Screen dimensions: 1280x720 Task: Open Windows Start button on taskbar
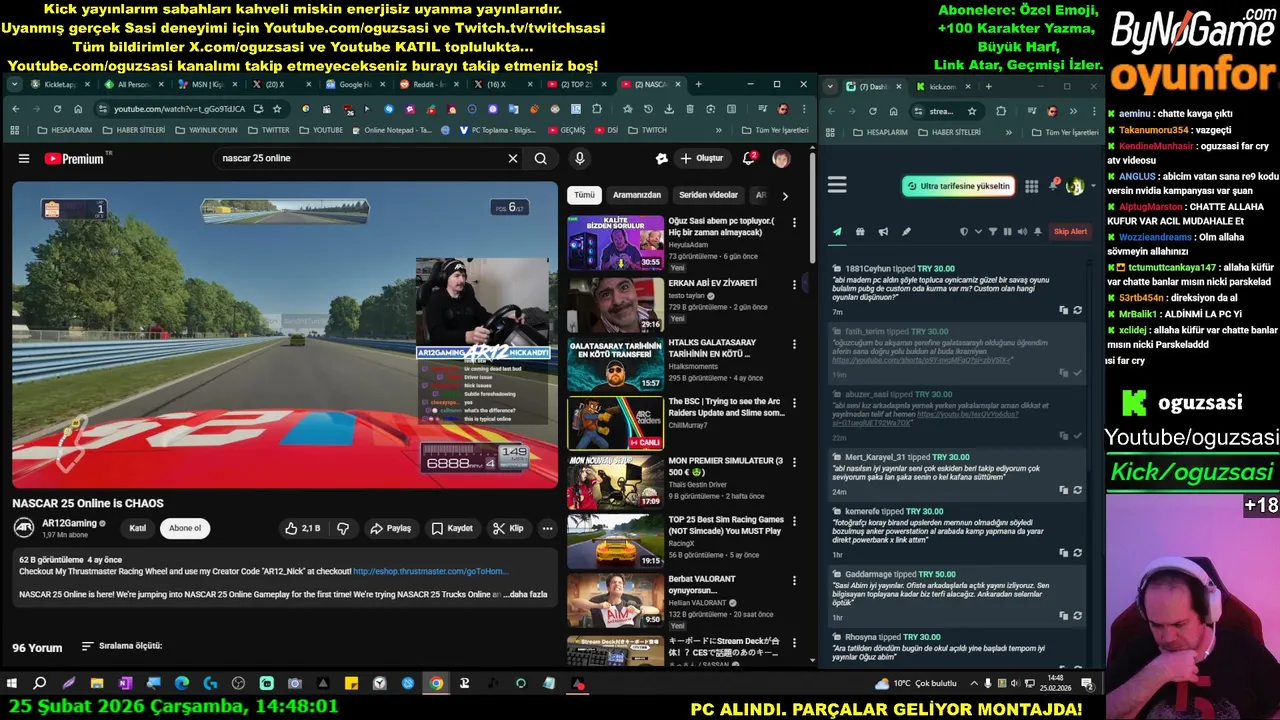[x=12, y=684]
